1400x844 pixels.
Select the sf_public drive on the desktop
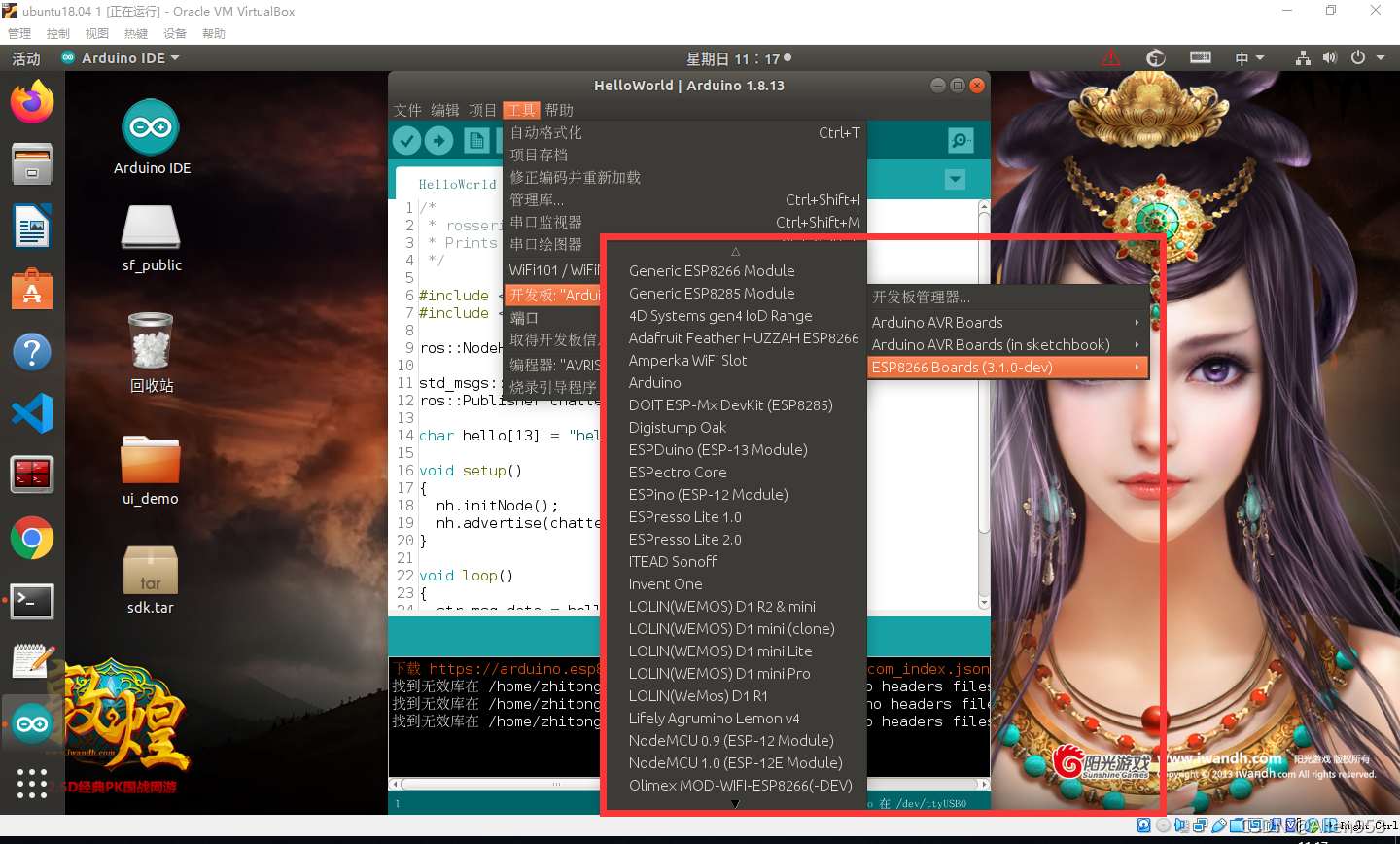pyautogui.click(x=152, y=238)
